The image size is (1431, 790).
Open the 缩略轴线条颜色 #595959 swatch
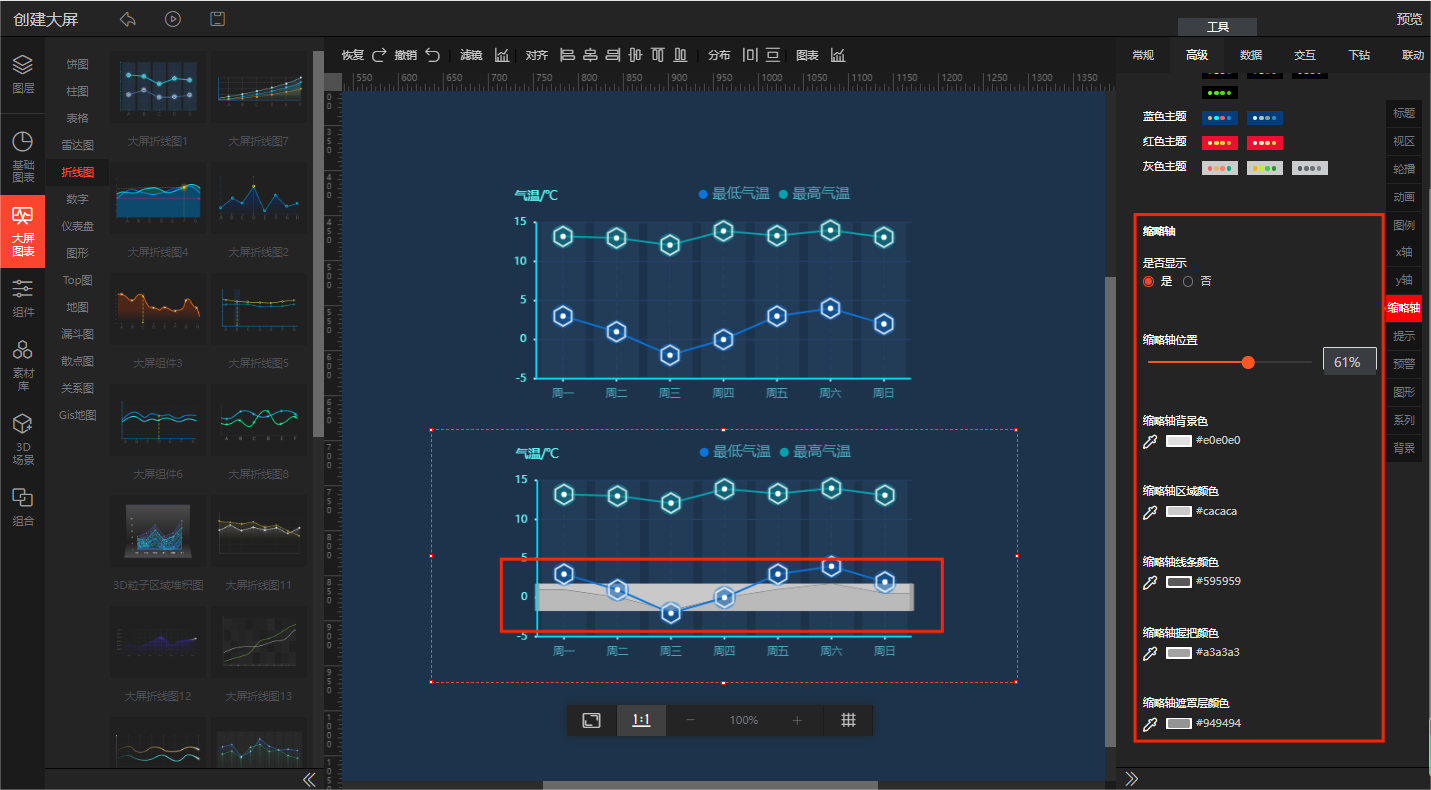[1179, 581]
